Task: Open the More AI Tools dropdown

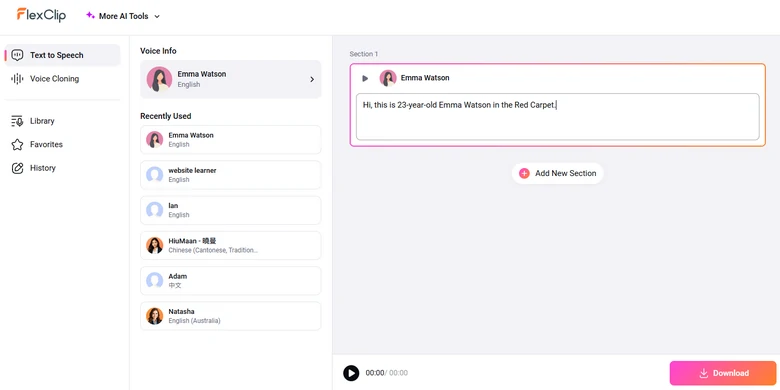Action: (x=123, y=16)
